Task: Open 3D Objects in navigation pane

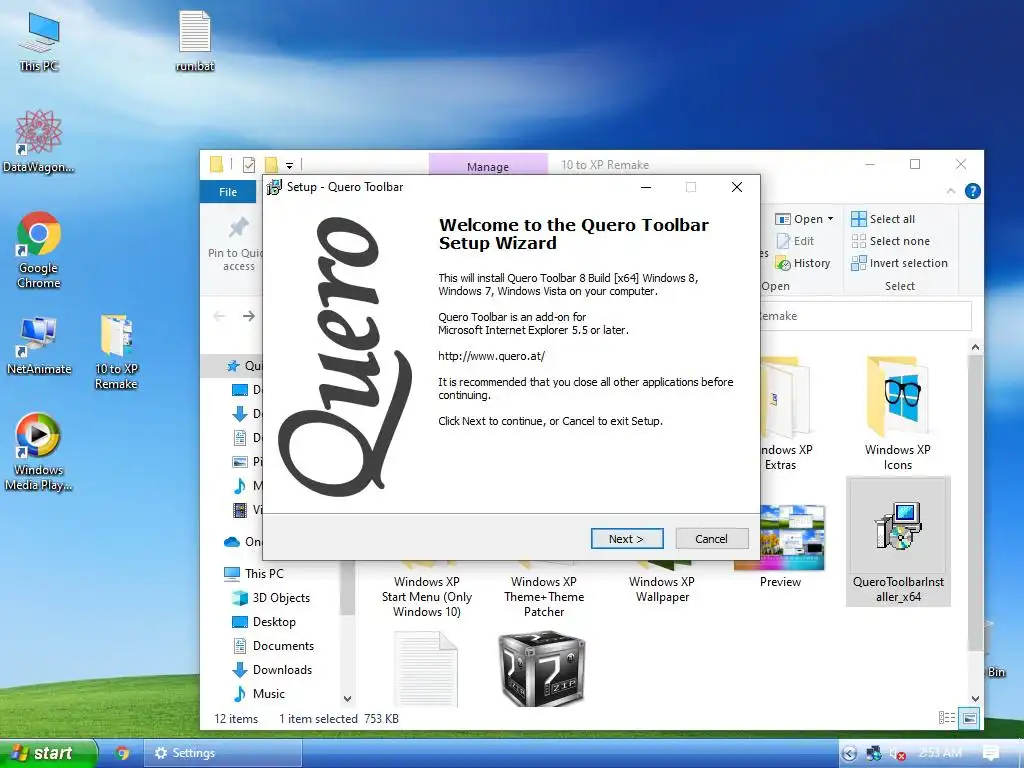Action: point(272,598)
